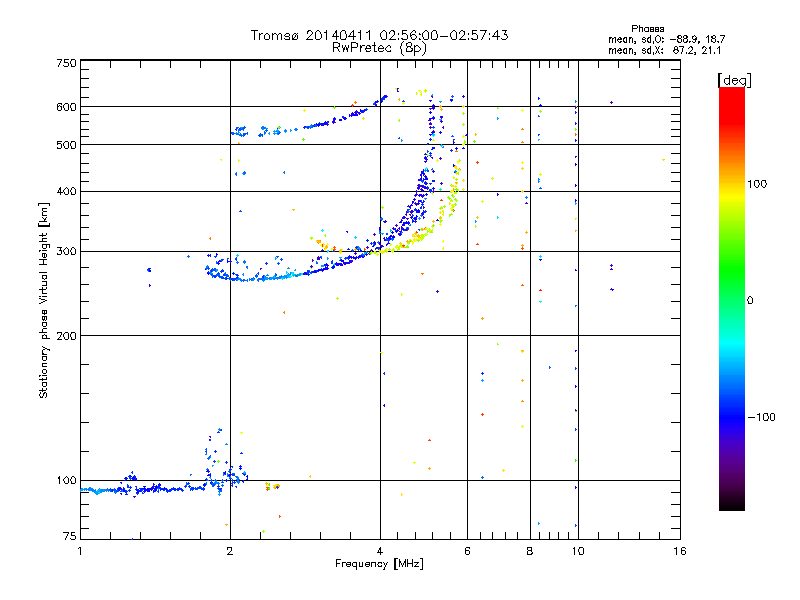Click the y-axis tick label '300'
The height and width of the screenshot is (600, 800).
(x=66, y=252)
